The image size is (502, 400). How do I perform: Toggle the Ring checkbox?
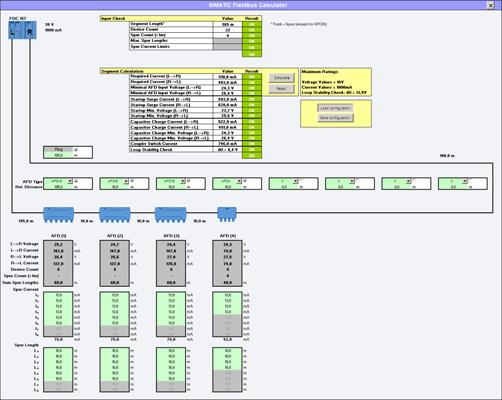(76, 149)
